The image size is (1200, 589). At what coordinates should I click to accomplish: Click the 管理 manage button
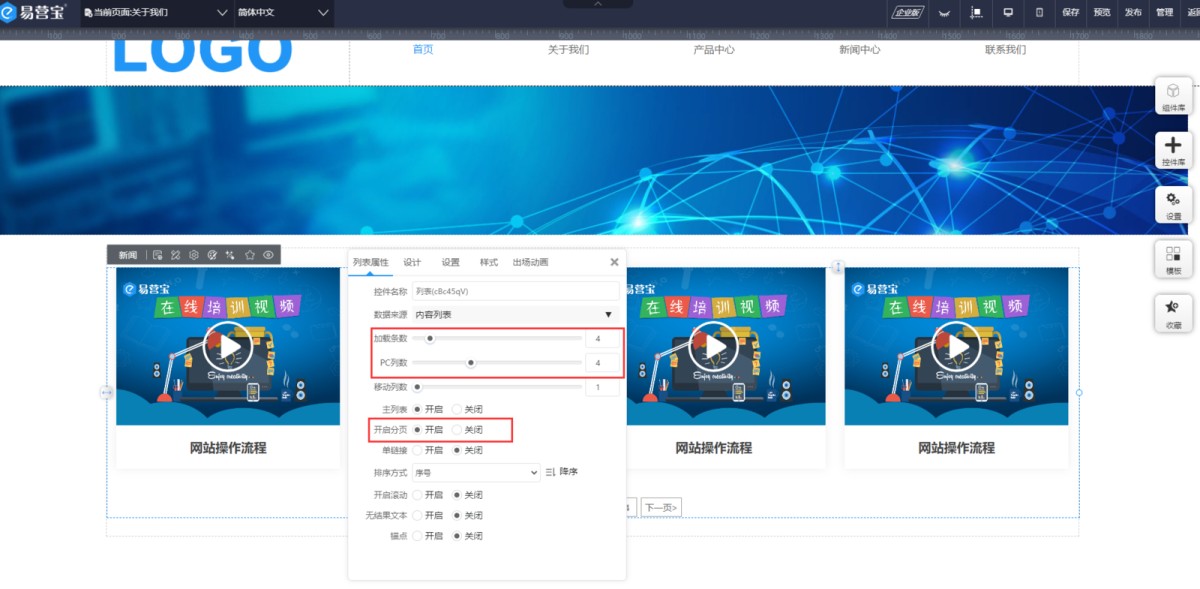click(x=1164, y=12)
